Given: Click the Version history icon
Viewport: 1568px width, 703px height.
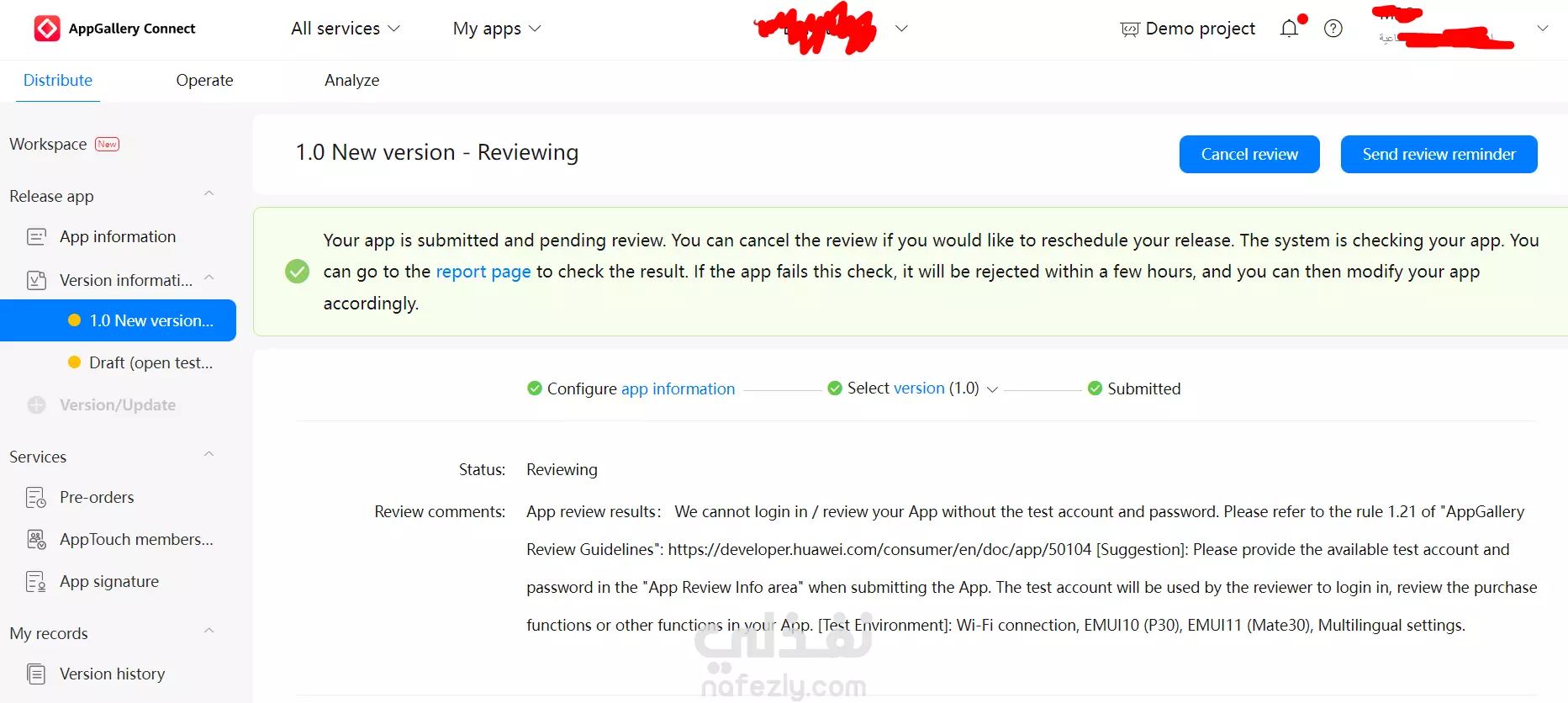Looking at the screenshot, I should [x=36, y=674].
